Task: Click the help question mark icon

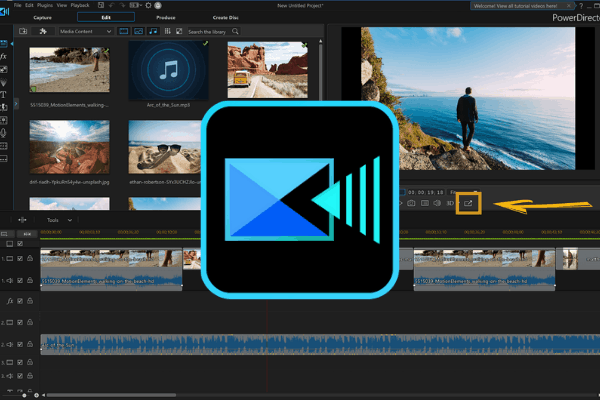Action: 581,6
